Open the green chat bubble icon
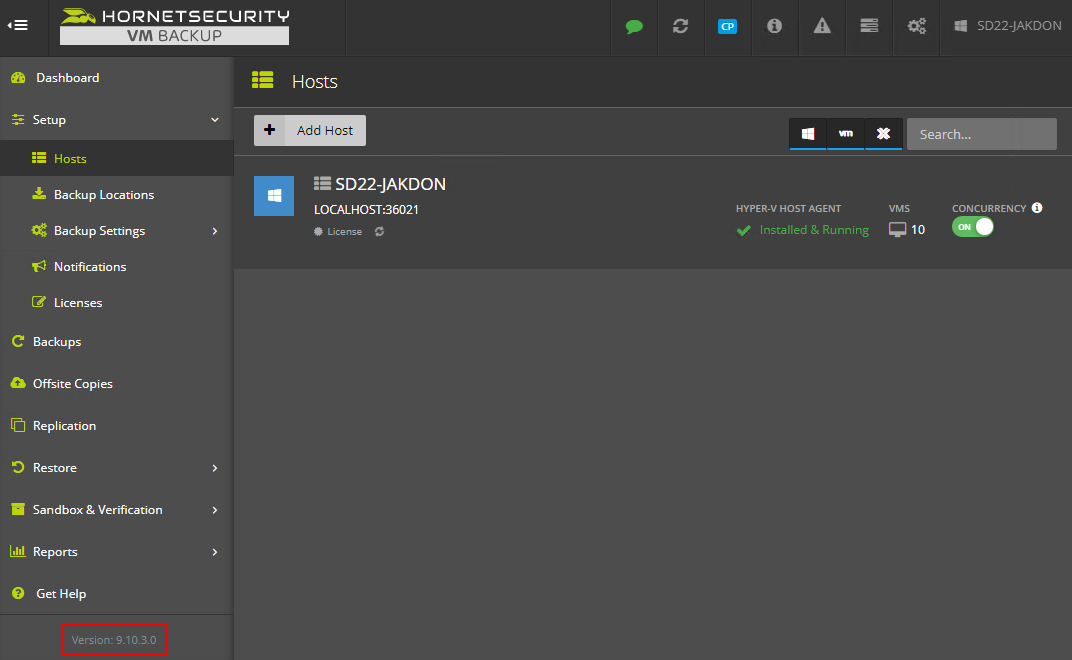This screenshot has height=660, width=1072. 634,27
